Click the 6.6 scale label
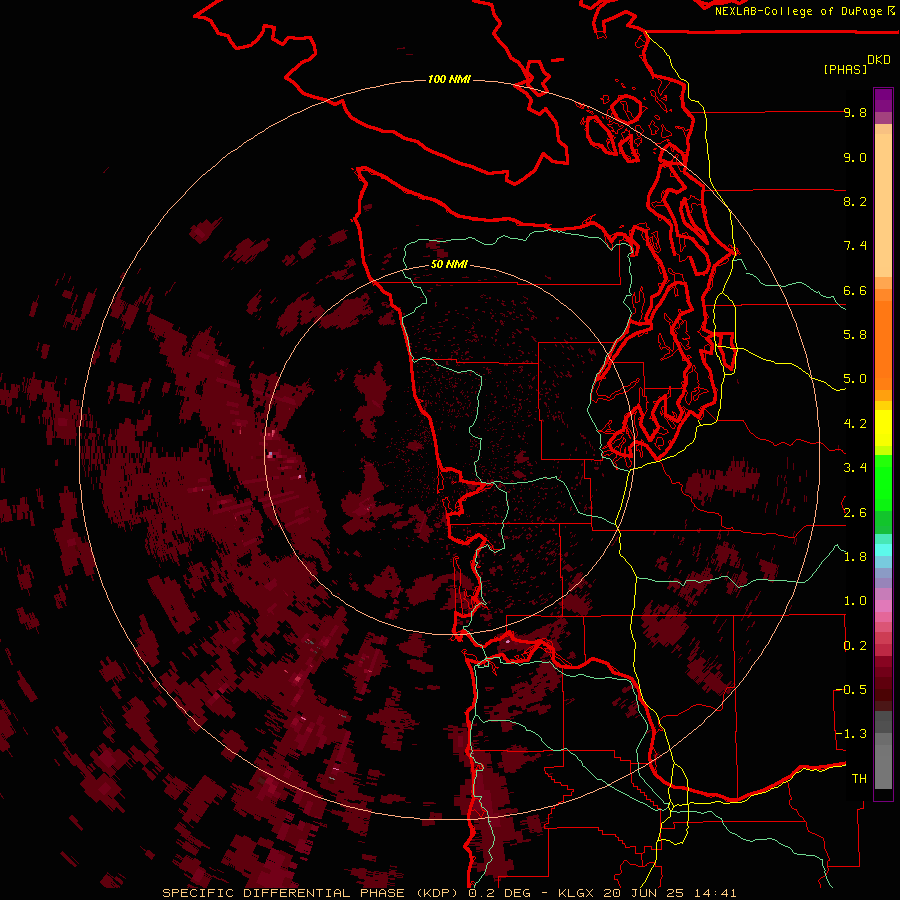The width and height of the screenshot is (900, 900). click(855, 290)
